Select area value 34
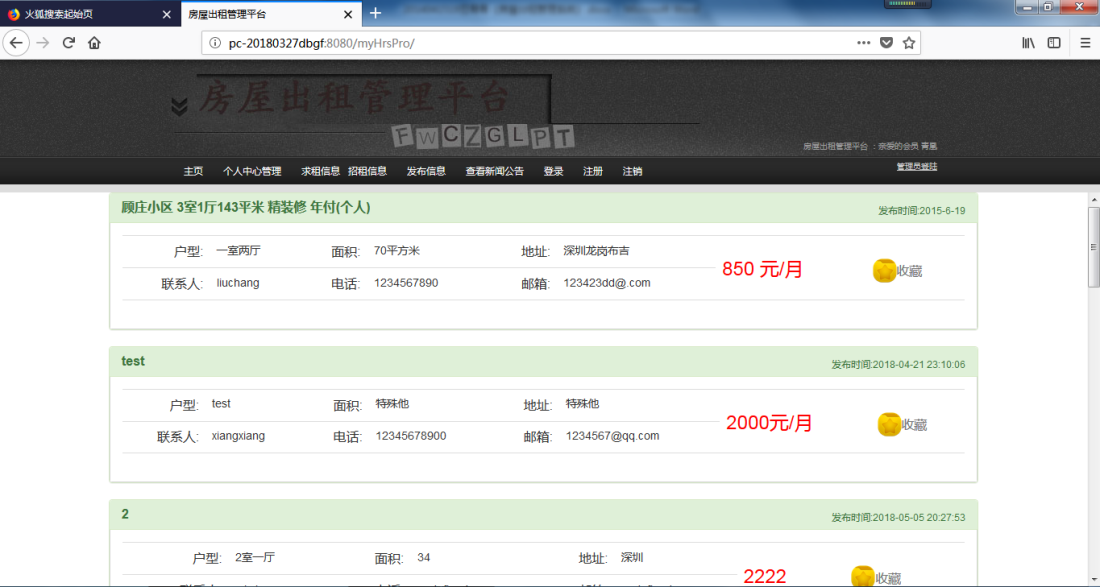The height and width of the screenshot is (587, 1100). [x=424, y=558]
